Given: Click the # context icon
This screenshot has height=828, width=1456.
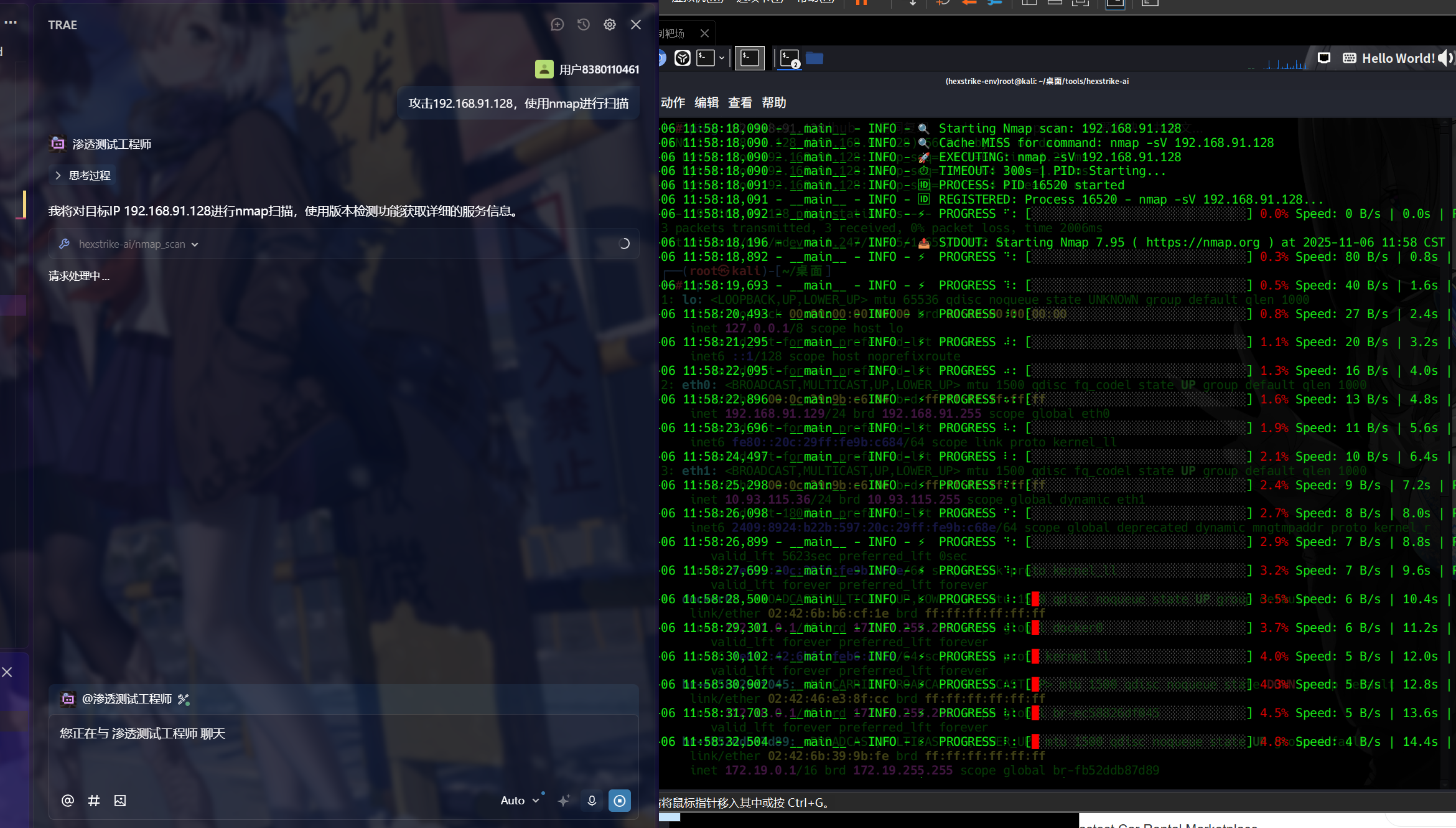Looking at the screenshot, I should [x=94, y=801].
